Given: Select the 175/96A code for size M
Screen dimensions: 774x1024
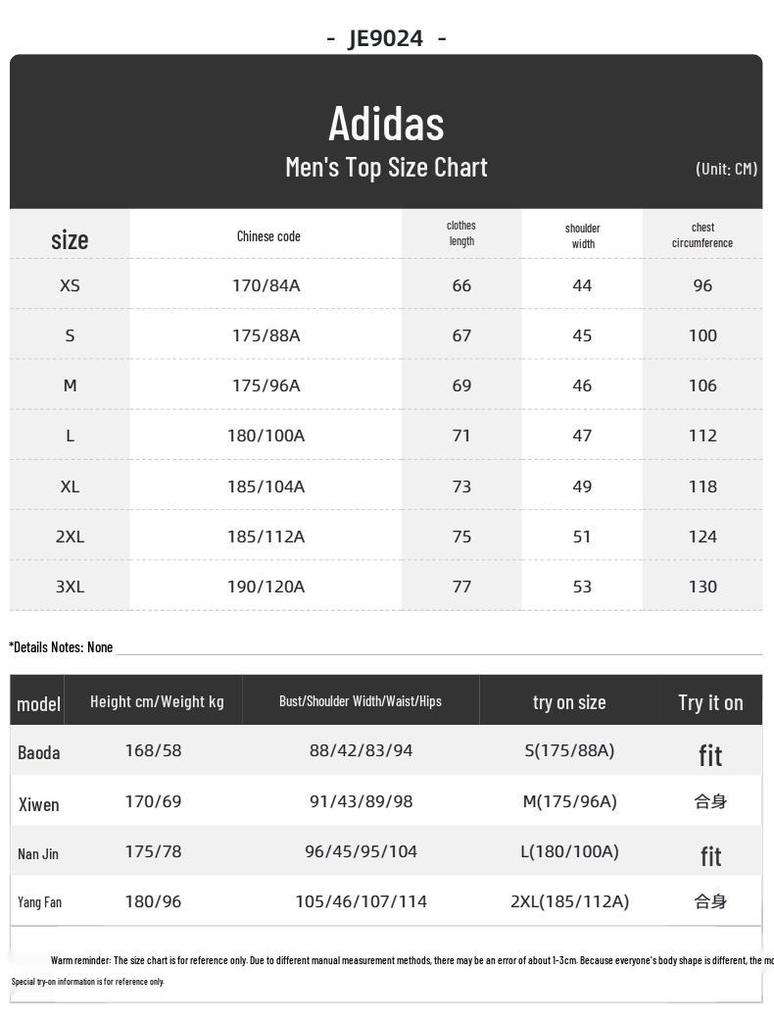Looking at the screenshot, I should click(x=266, y=385).
